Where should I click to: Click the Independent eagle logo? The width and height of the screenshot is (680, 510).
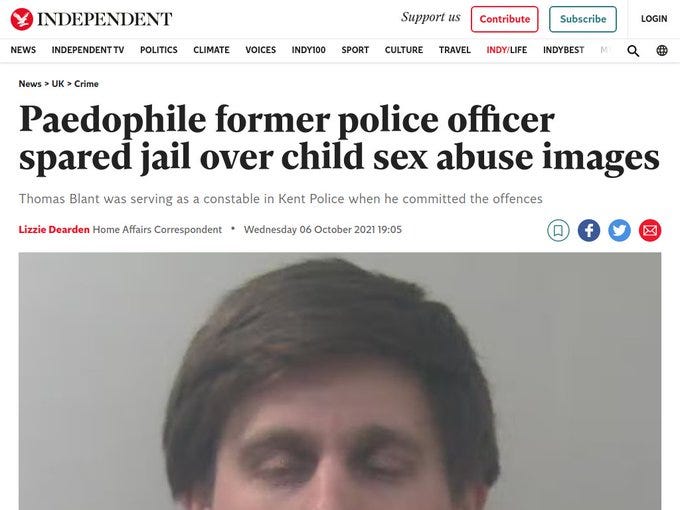pyautogui.click(x=22, y=19)
